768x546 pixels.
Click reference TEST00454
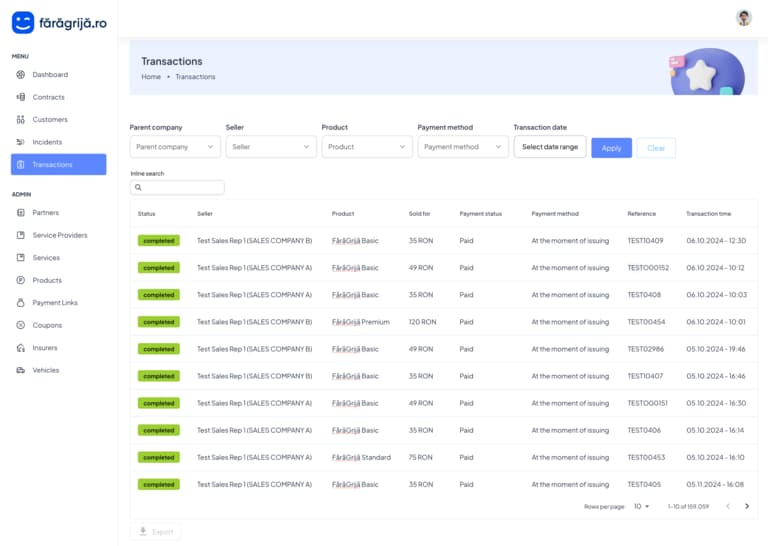pos(646,322)
